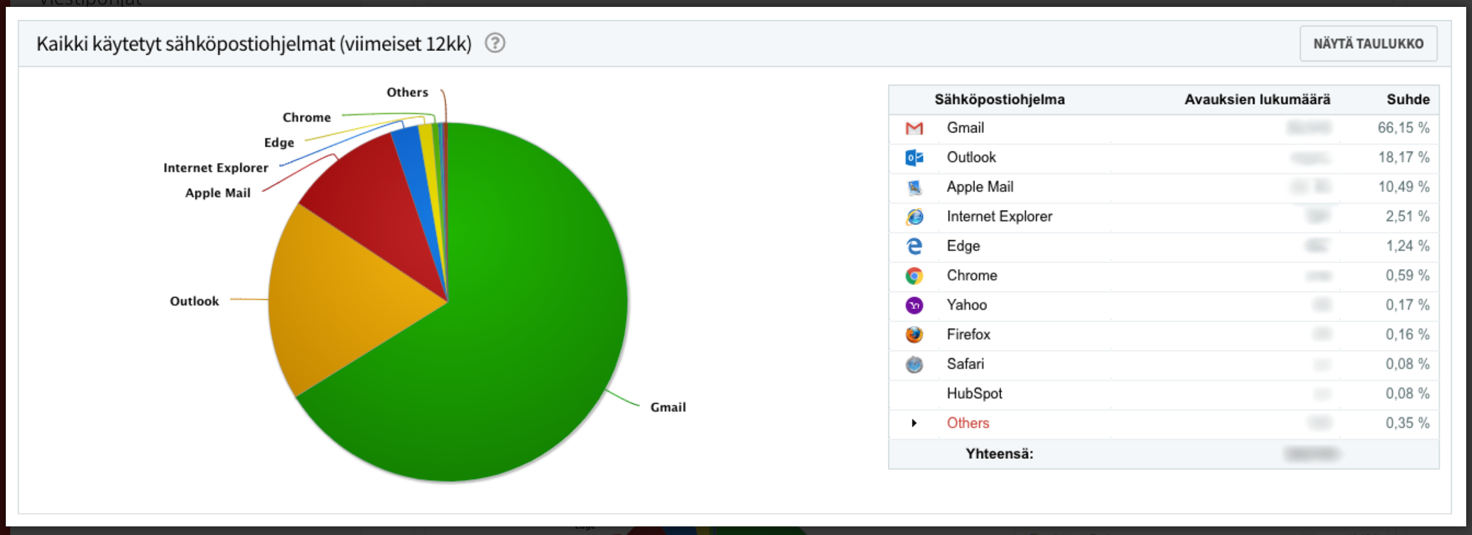Click the Gmail envelope icon in the table
The width and height of the screenshot is (1472, 535).
click(x=914, y=128)
